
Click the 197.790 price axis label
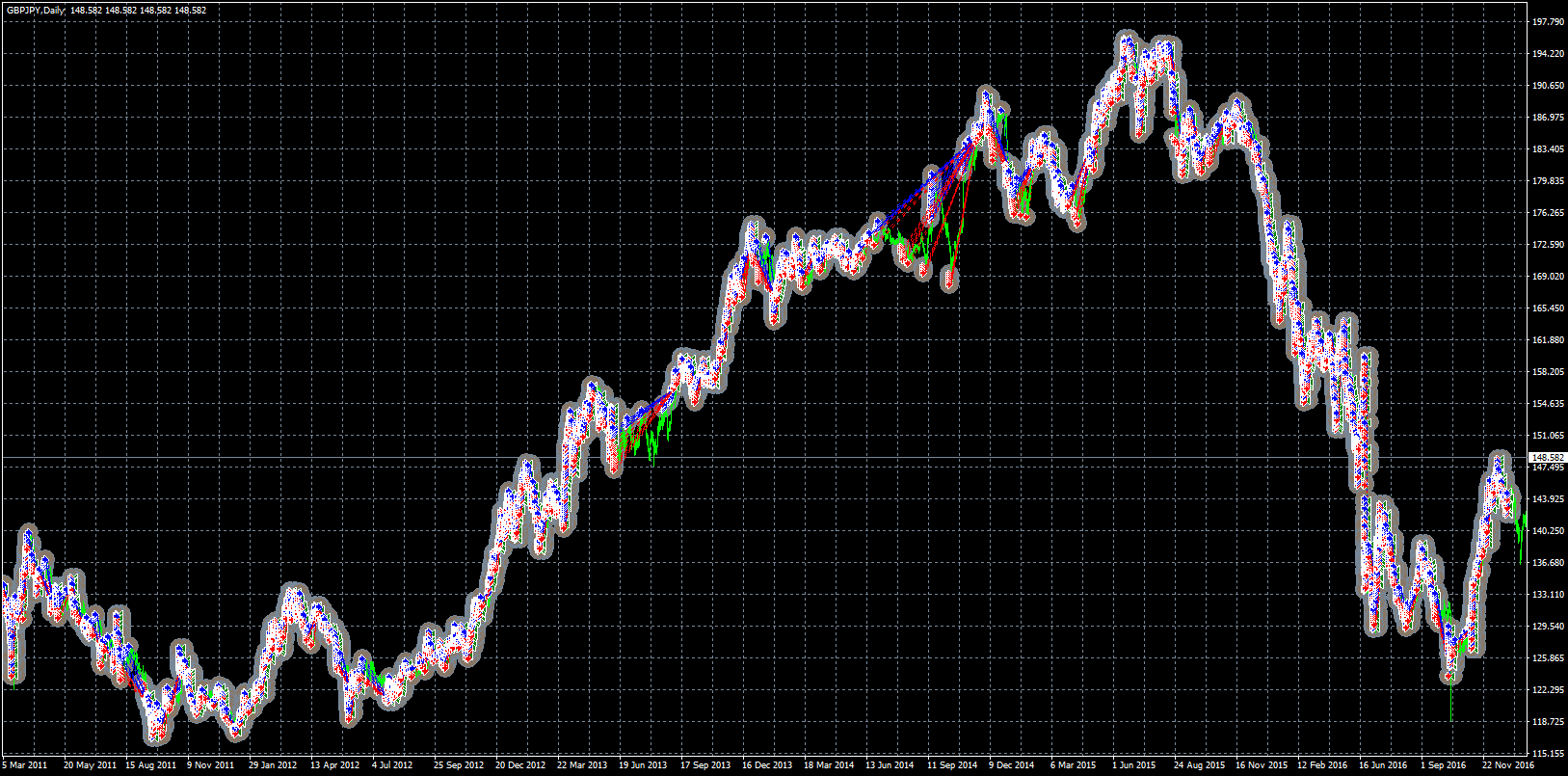click(1548, 22)
